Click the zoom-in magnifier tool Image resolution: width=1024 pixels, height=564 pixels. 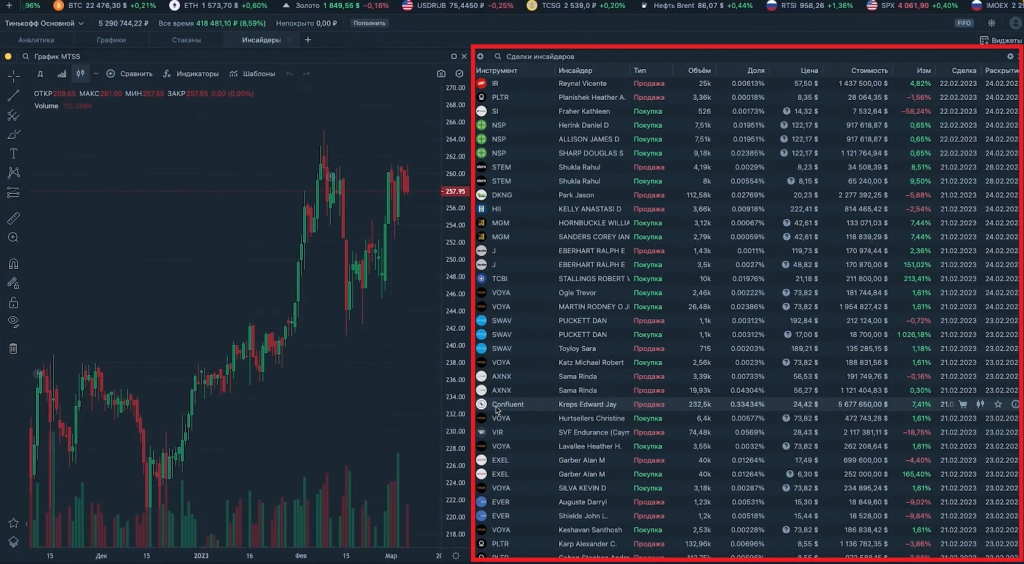pos(13,238)
